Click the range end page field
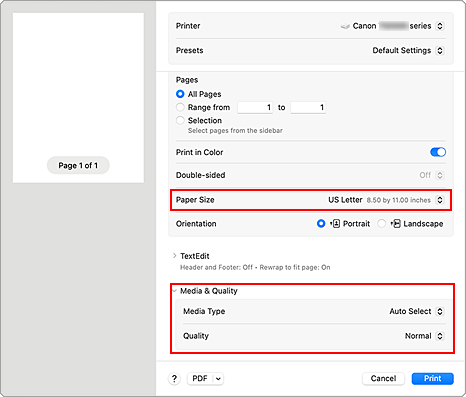The height and width of the screenshot is (397, 466). point(308,107)
